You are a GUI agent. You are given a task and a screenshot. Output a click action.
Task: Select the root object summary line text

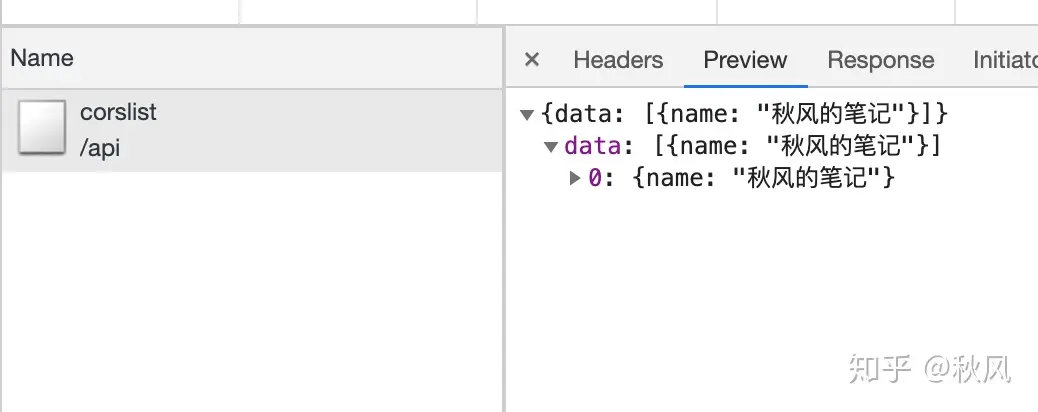pos(745,115)
